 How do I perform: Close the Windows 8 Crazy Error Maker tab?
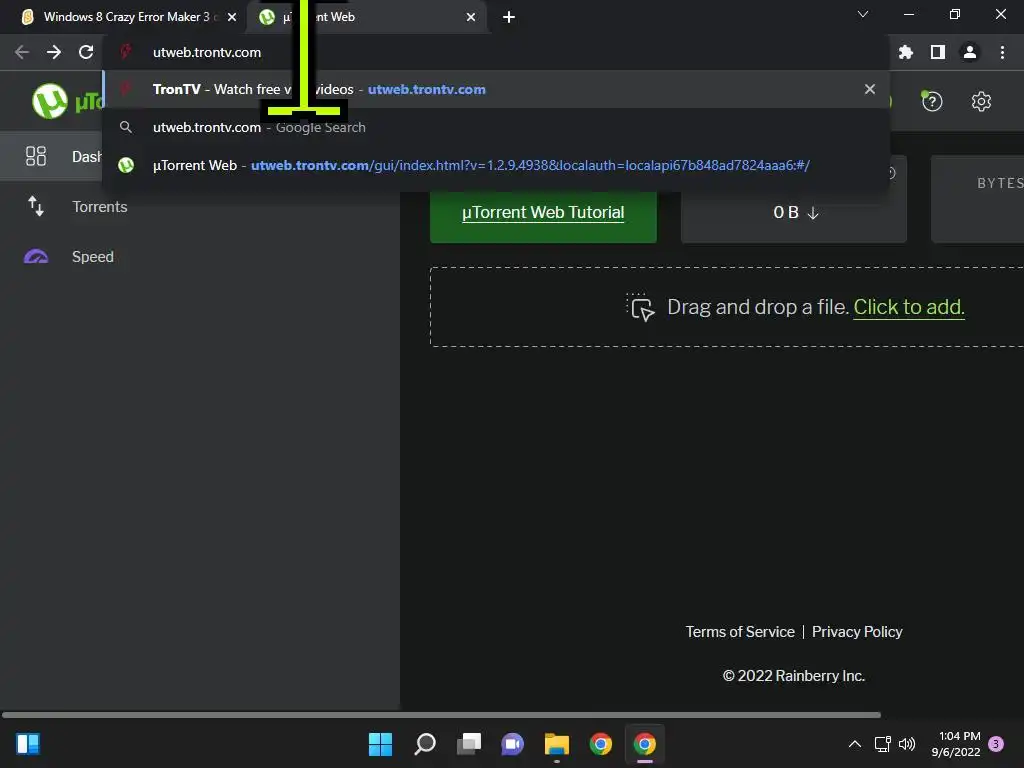[x=232, y=17]
